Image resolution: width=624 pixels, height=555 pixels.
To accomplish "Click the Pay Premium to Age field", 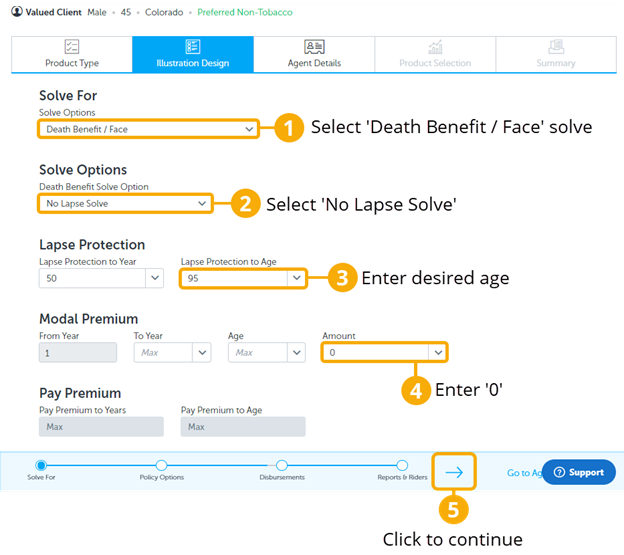I will 243,426.
